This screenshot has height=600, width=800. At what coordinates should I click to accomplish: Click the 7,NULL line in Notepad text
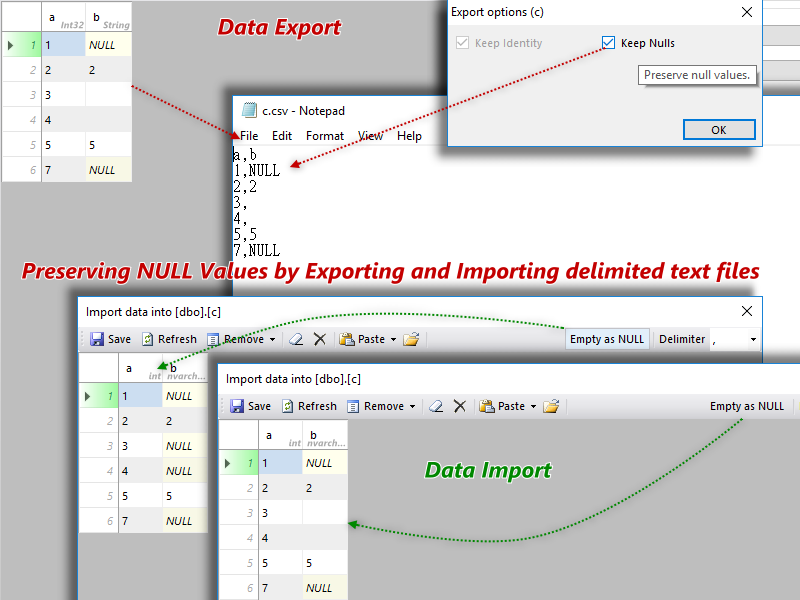coord(257,251)
